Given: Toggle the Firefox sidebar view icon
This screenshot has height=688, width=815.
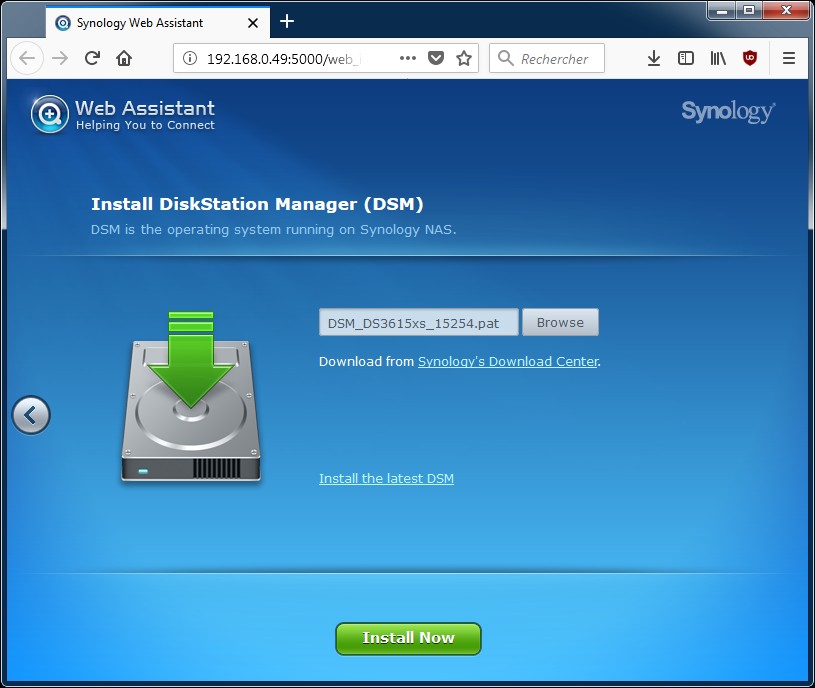Looking at the screenshot, I should [x=686, y=59].
